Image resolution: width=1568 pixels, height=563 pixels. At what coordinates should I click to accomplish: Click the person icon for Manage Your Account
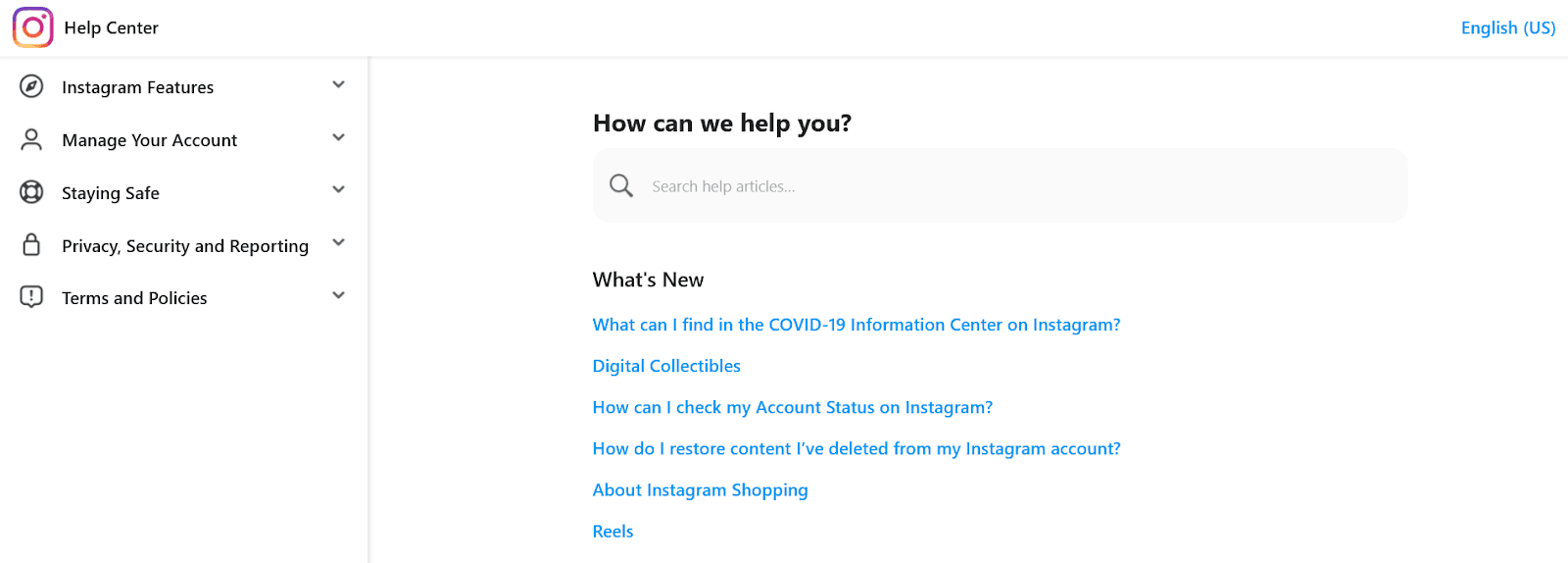click(x=31, y=139)
